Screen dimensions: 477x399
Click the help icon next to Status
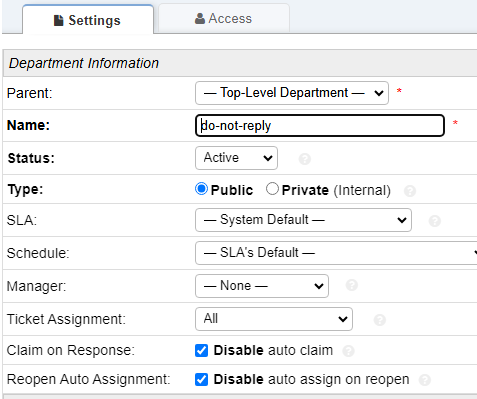[305, 159]
